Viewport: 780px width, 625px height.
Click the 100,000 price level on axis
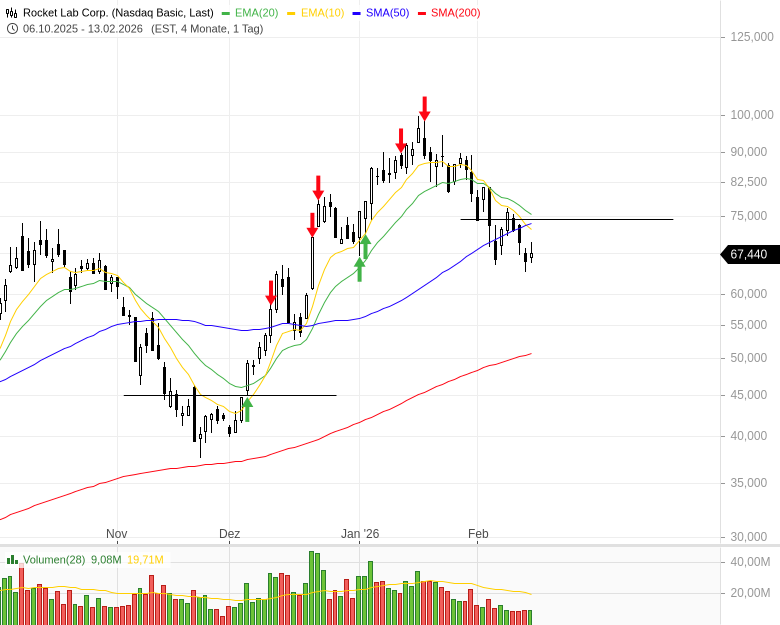[x=748, y=115]
